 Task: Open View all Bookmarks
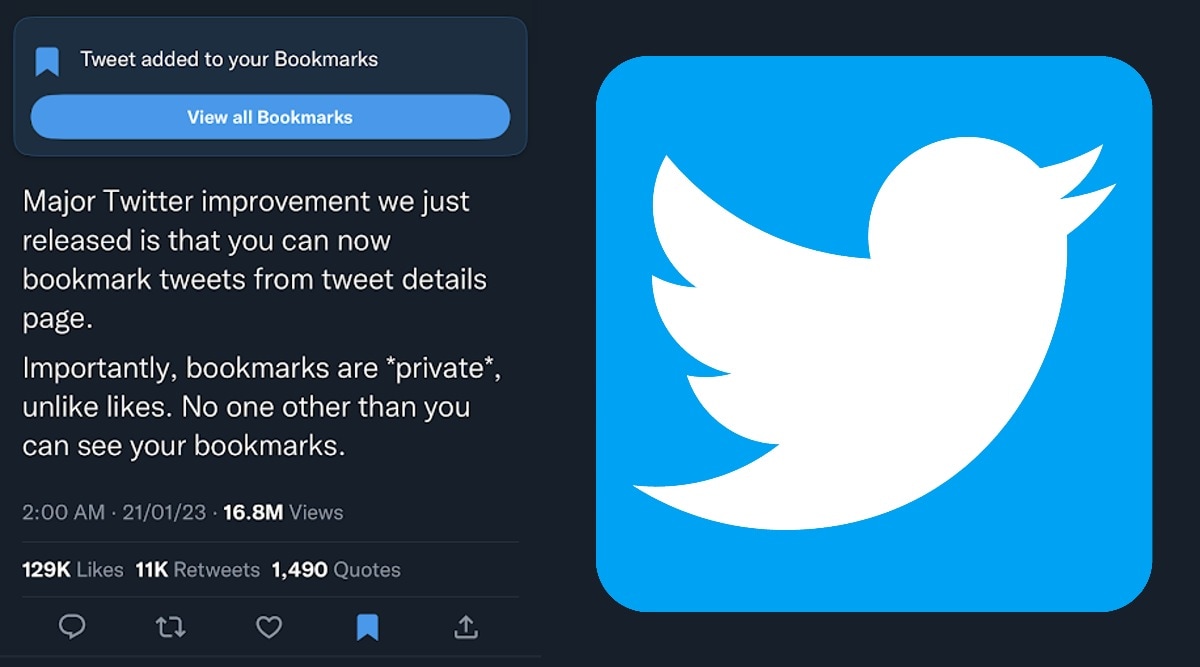pos(270,117)
